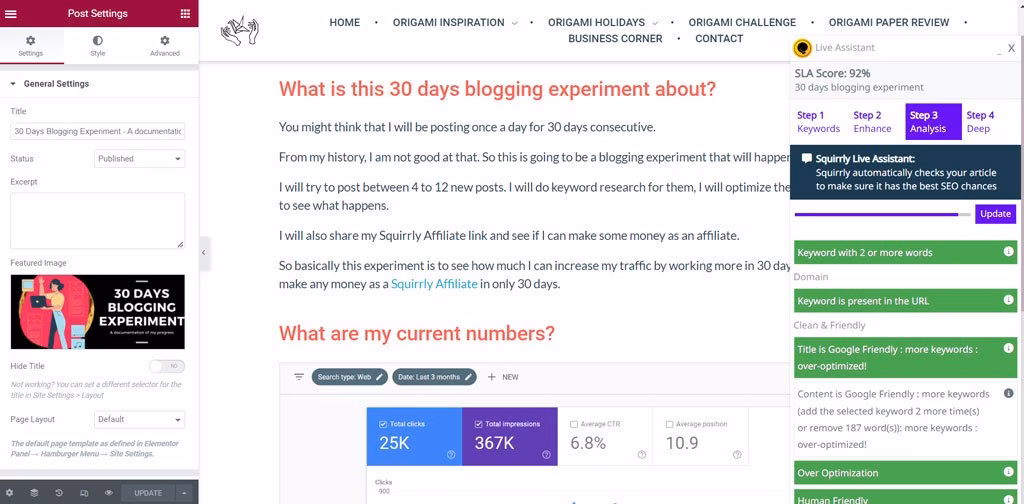Viewport: 1024px width, 504px height.
Task: Toggle the Hide Title switch
Action: click(x=166, y=367)
